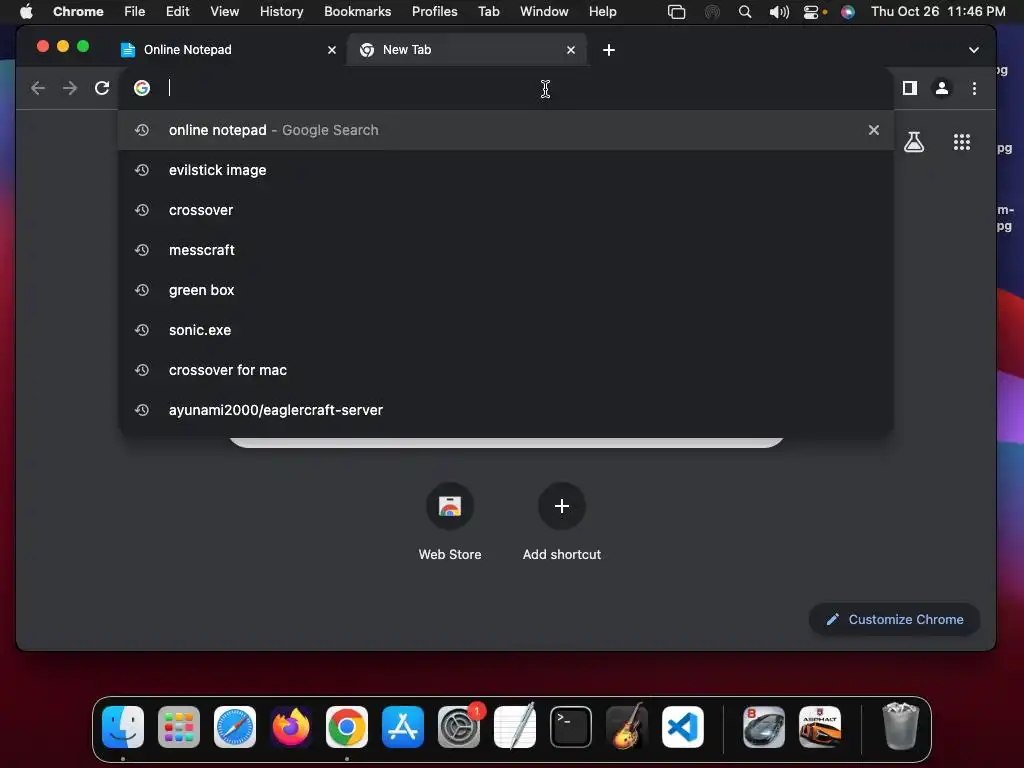Close the Online Notepad tab
Viewport: 1024px width, 768px height.
pos(332,50)
